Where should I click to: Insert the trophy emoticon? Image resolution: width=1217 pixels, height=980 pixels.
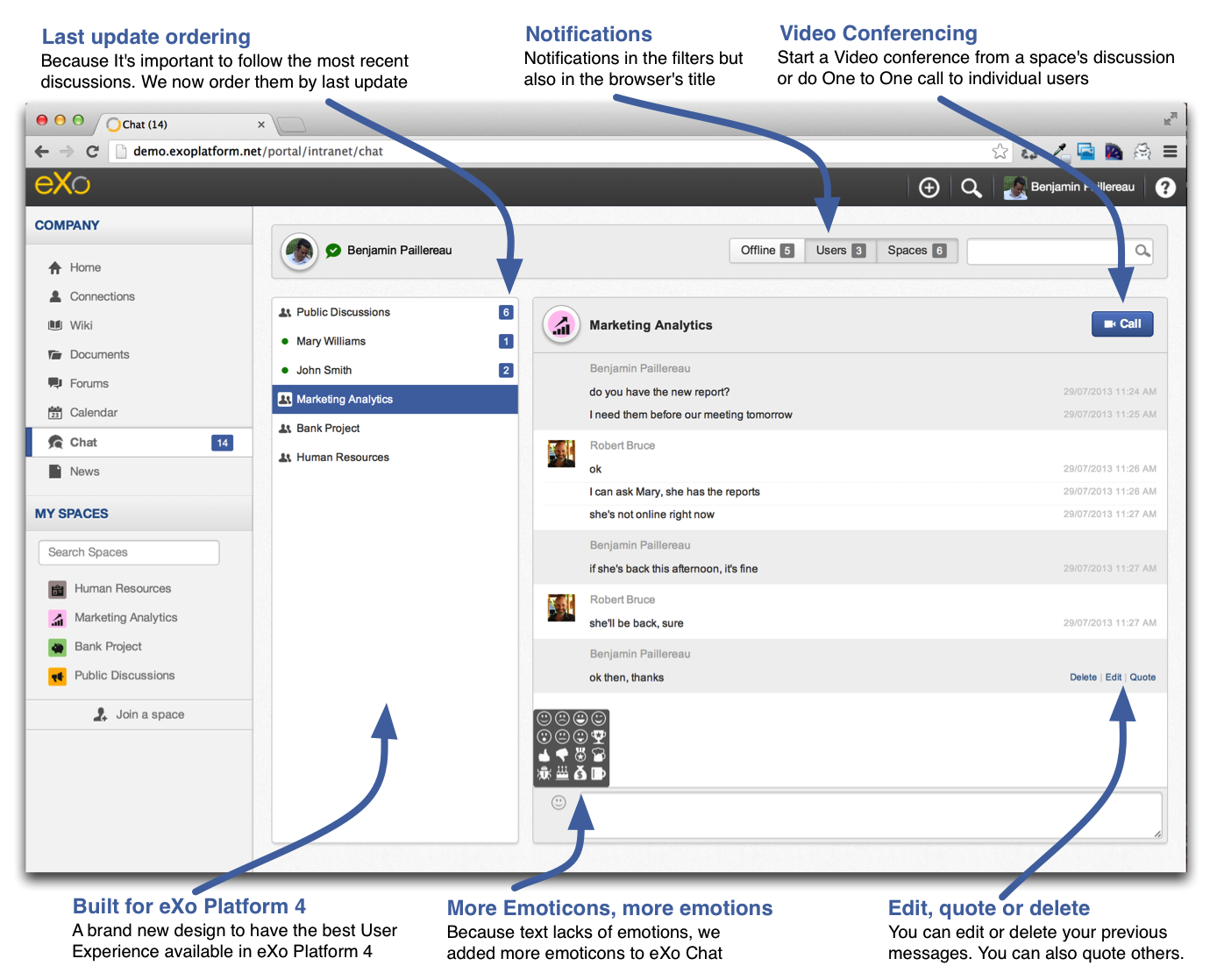coord(599,737)
